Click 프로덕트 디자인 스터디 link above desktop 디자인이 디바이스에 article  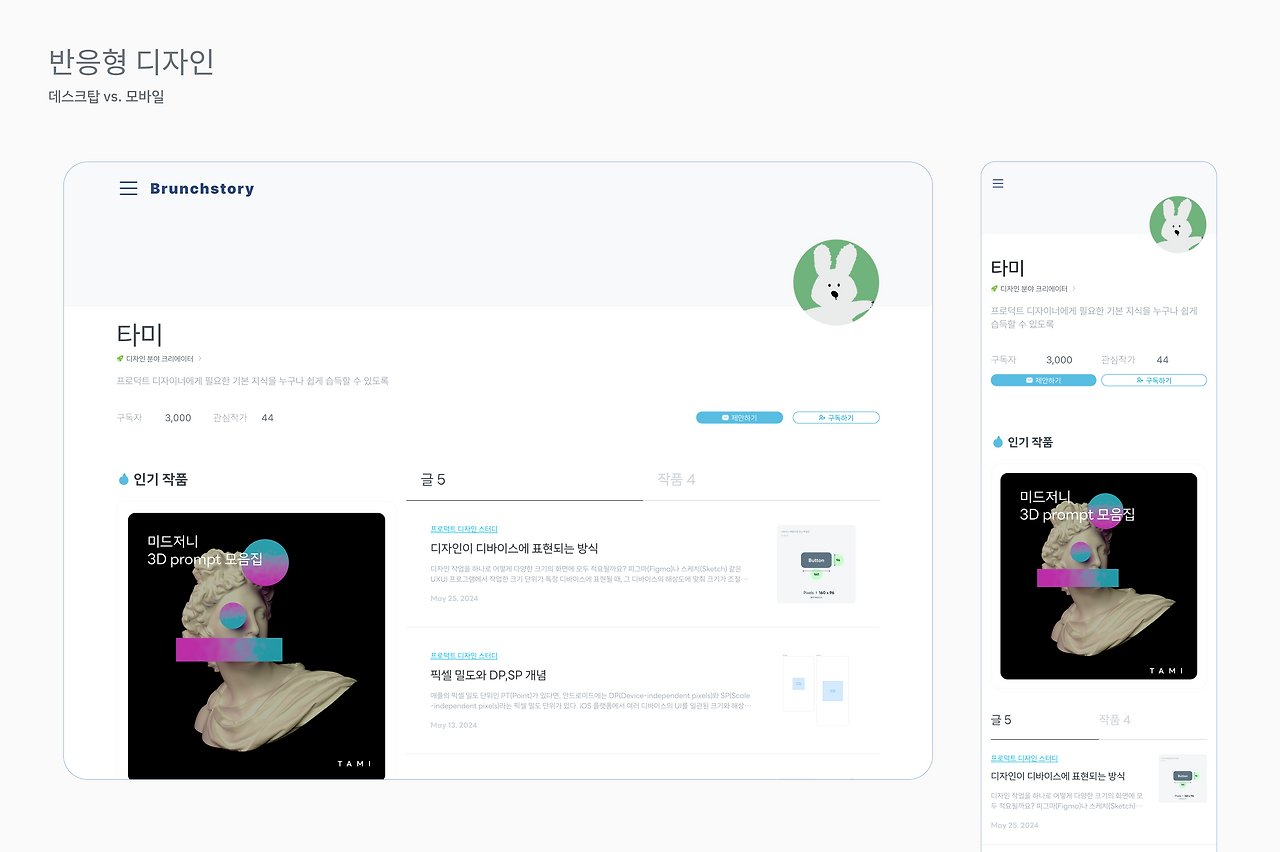[x=463, y=529]
